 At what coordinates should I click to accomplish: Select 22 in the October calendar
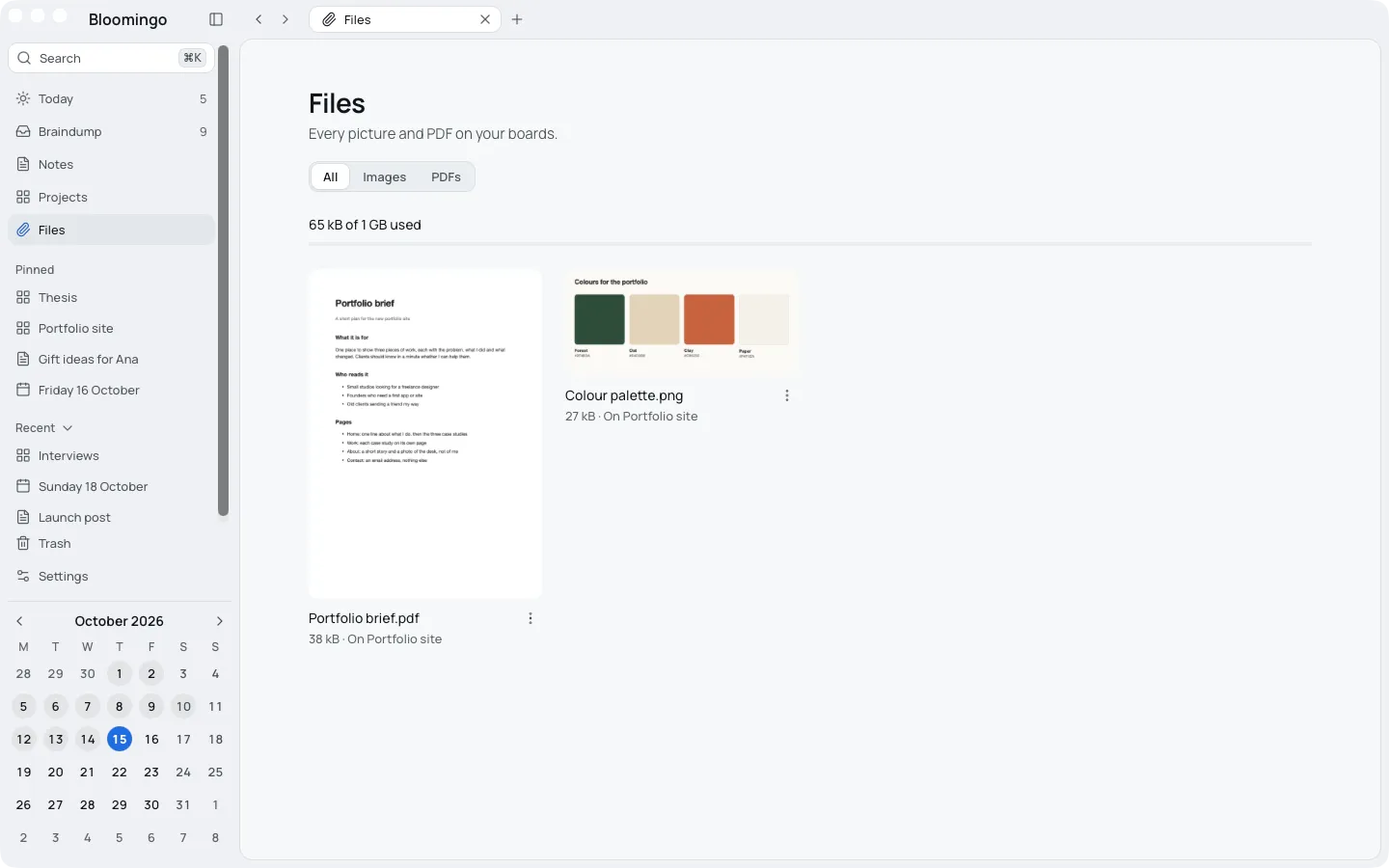point(120,773)
